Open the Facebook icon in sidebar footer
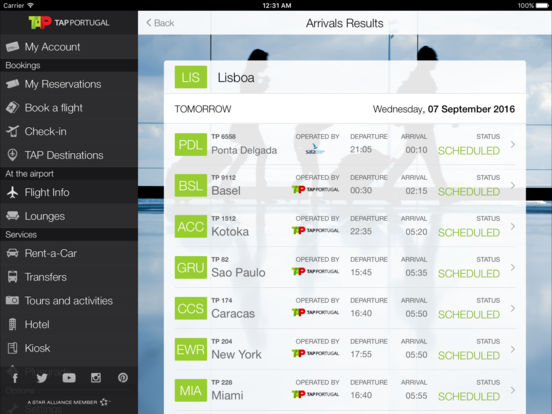552x414 pixels. (x=15, y=378)
